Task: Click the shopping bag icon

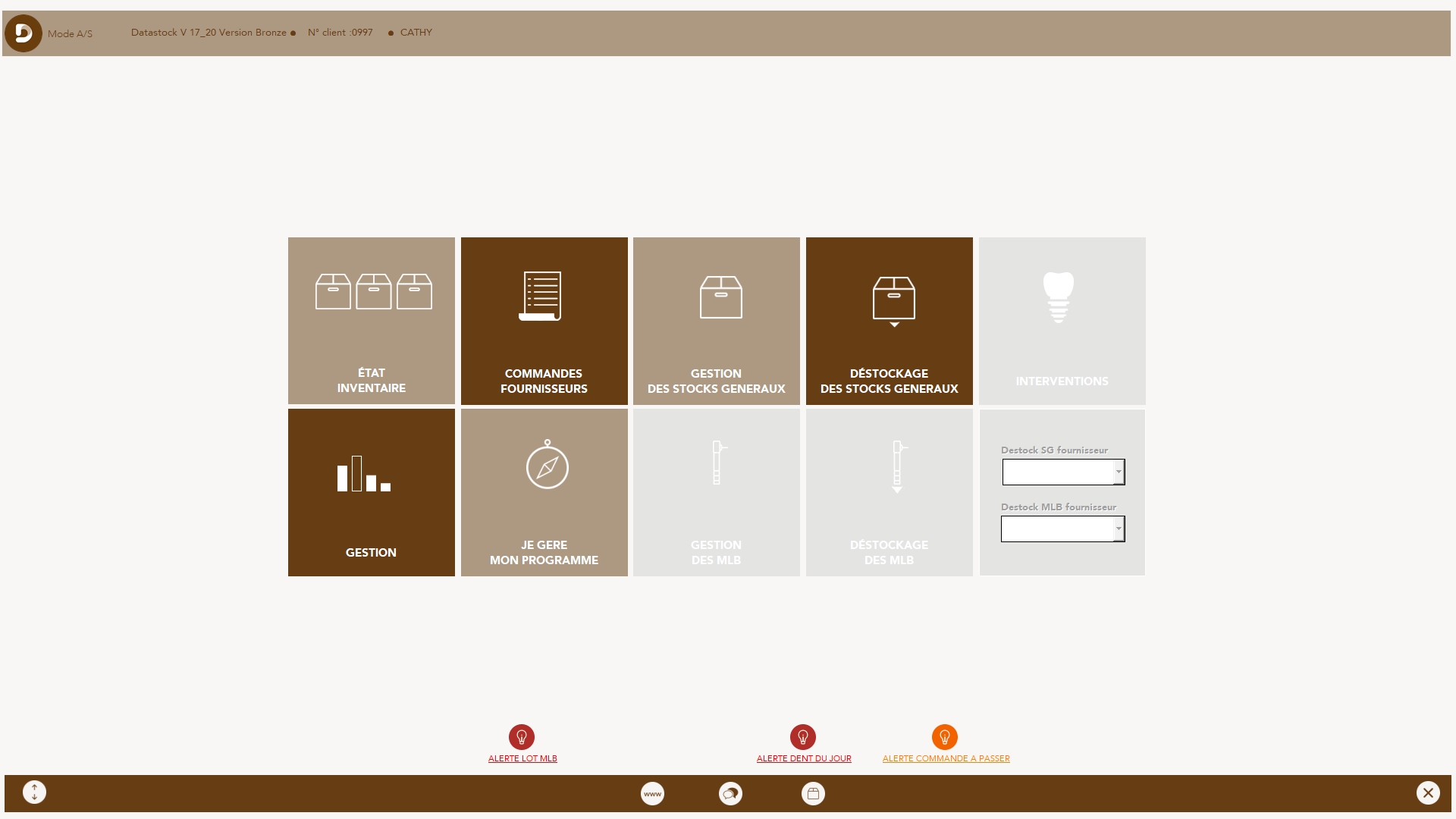Action: tap(813, 794)
